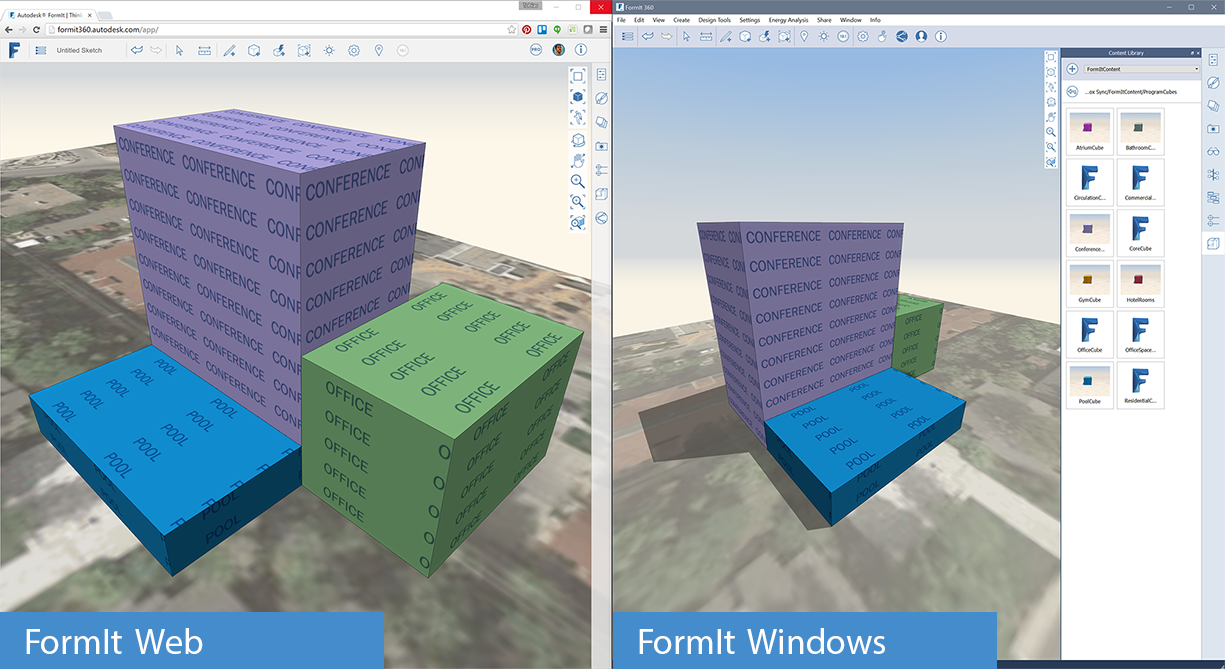The image size is (1225, 669).
Task: Click the user account icon in FormIt Windows
Action: pos(922,36)
